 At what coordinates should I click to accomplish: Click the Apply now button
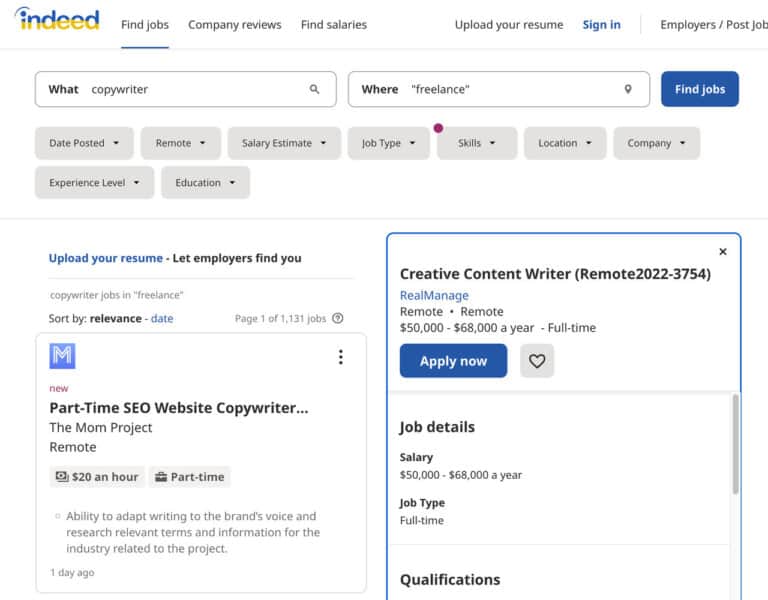click(453, 361)
